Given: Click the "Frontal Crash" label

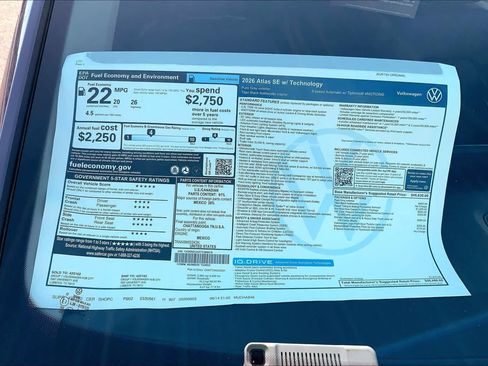Looking at the screenshot, I should click(x=72, y=200).
